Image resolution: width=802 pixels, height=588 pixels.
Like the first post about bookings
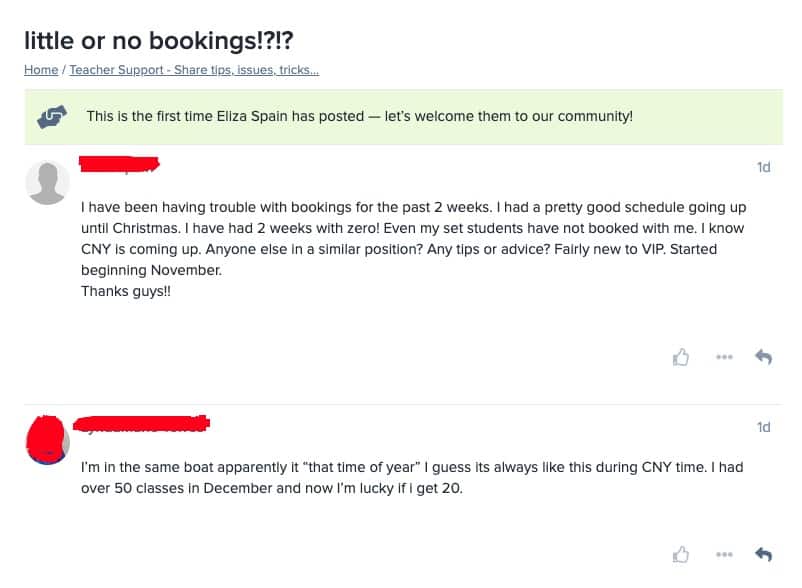(x=681, y=357)
